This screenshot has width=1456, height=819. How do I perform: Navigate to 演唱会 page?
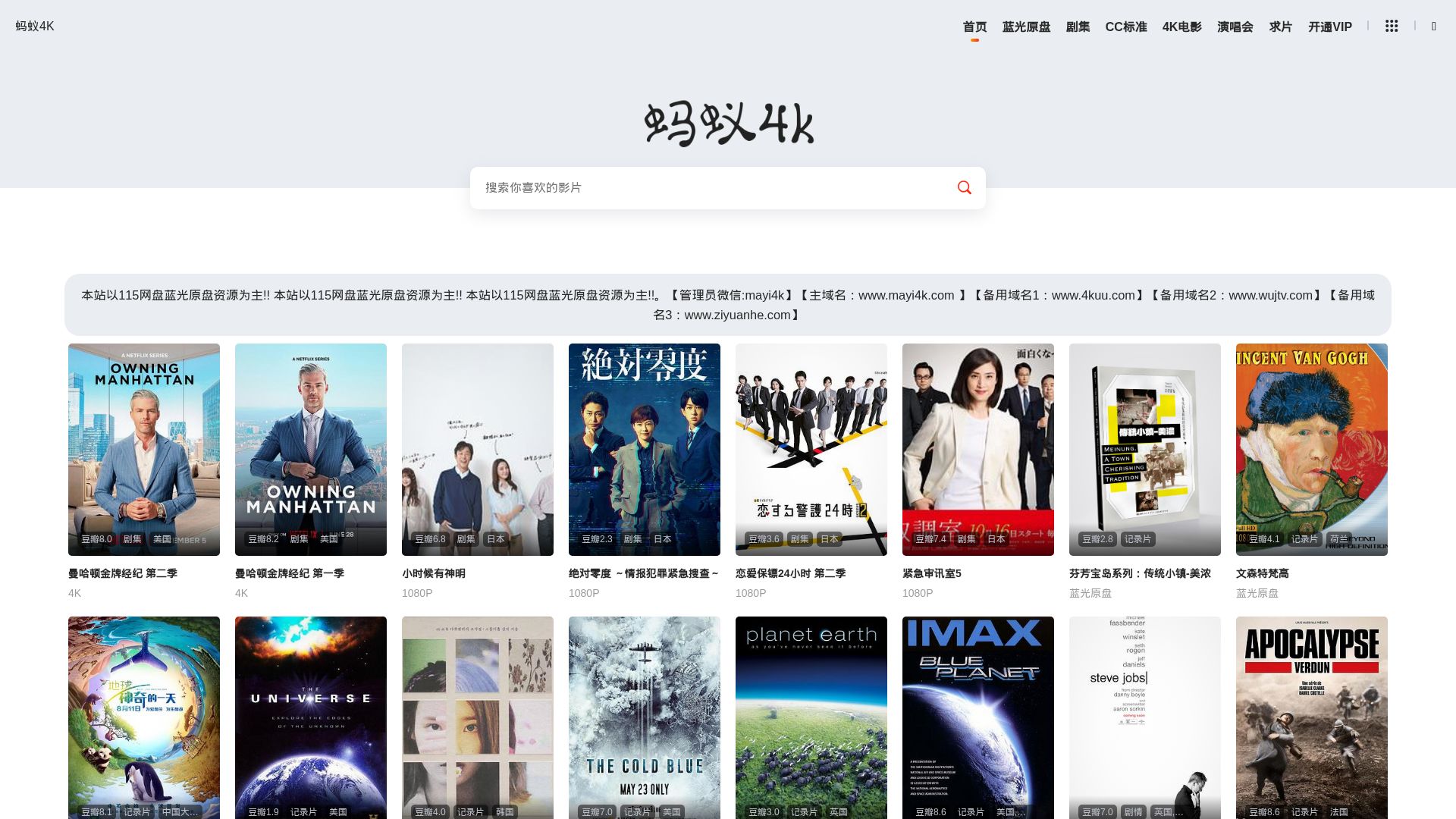coord(1235,27)
